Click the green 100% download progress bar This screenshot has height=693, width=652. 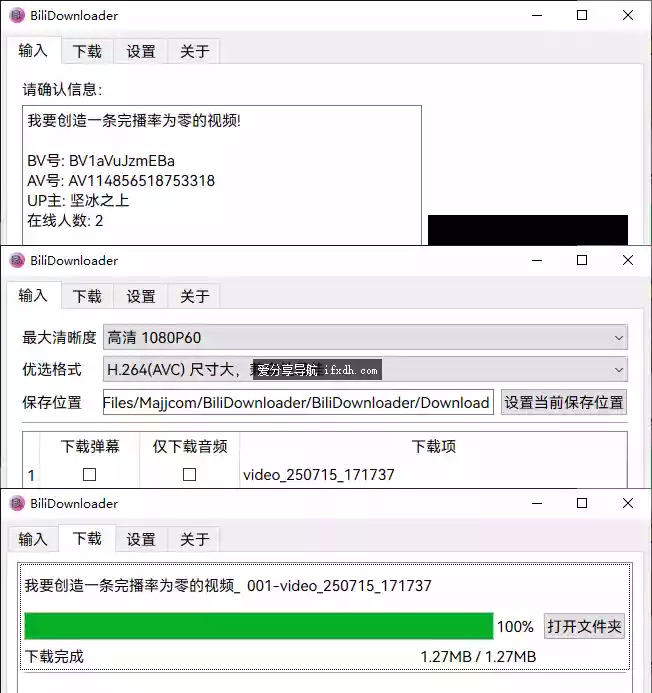(x=259, y=626)
